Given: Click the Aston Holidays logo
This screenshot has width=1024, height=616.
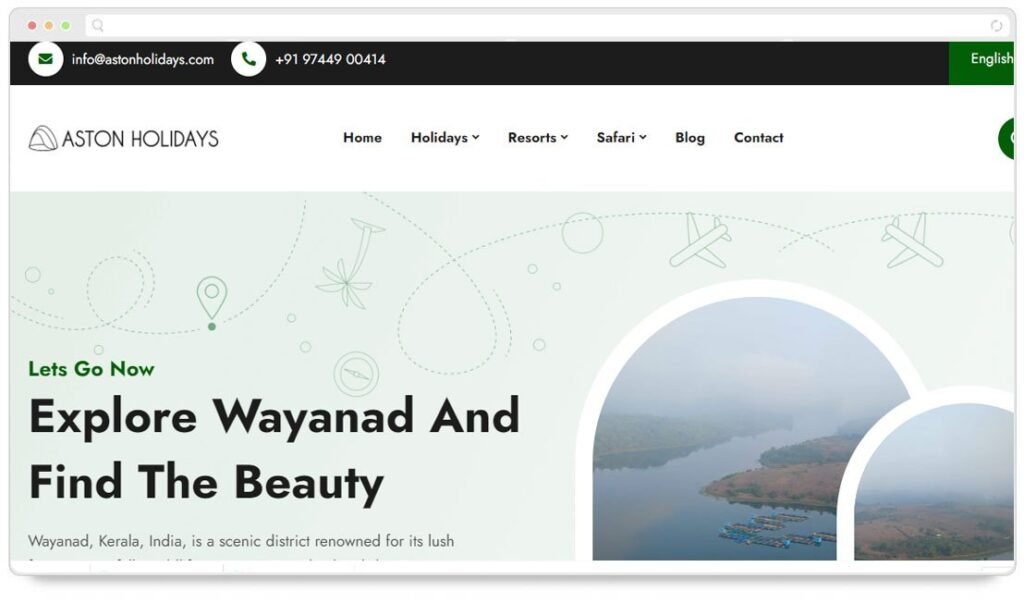Looking at the screenshot, I should pos(123,138).
